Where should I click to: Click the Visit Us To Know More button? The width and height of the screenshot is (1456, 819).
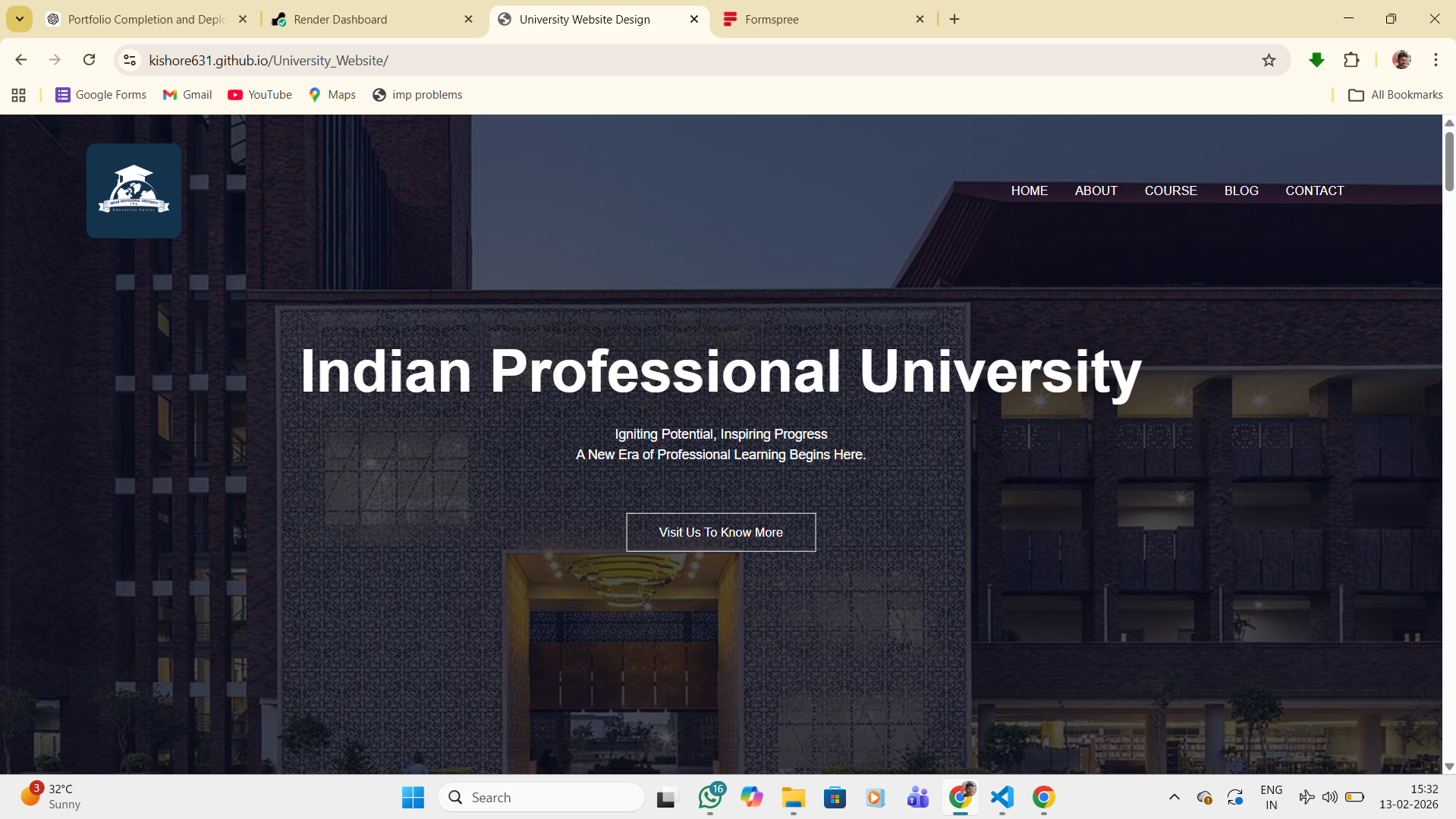click(720, 532)
